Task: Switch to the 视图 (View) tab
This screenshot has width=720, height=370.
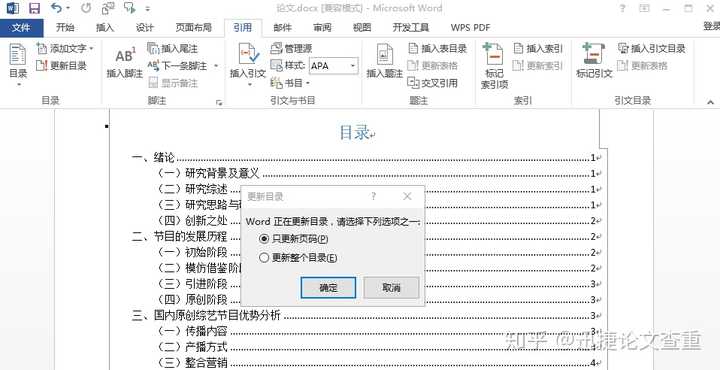Action: [362, 28]
